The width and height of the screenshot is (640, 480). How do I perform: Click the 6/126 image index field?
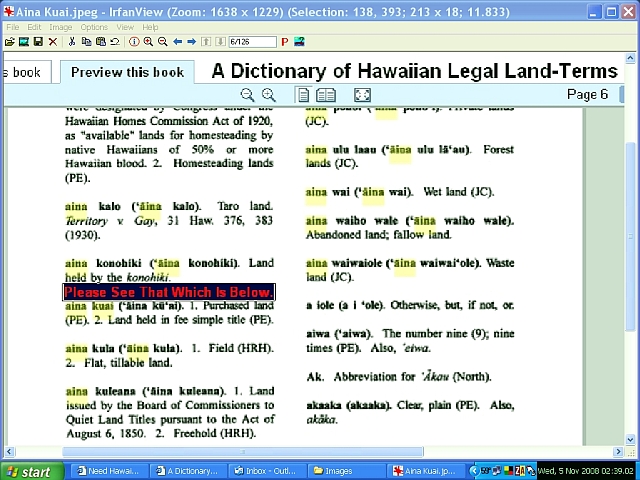(x=252, y=42)
